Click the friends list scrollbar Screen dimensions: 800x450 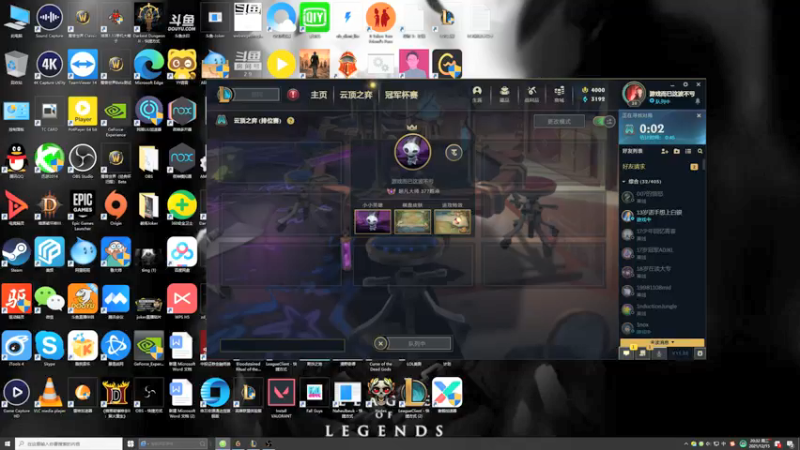tap(704, 165)
